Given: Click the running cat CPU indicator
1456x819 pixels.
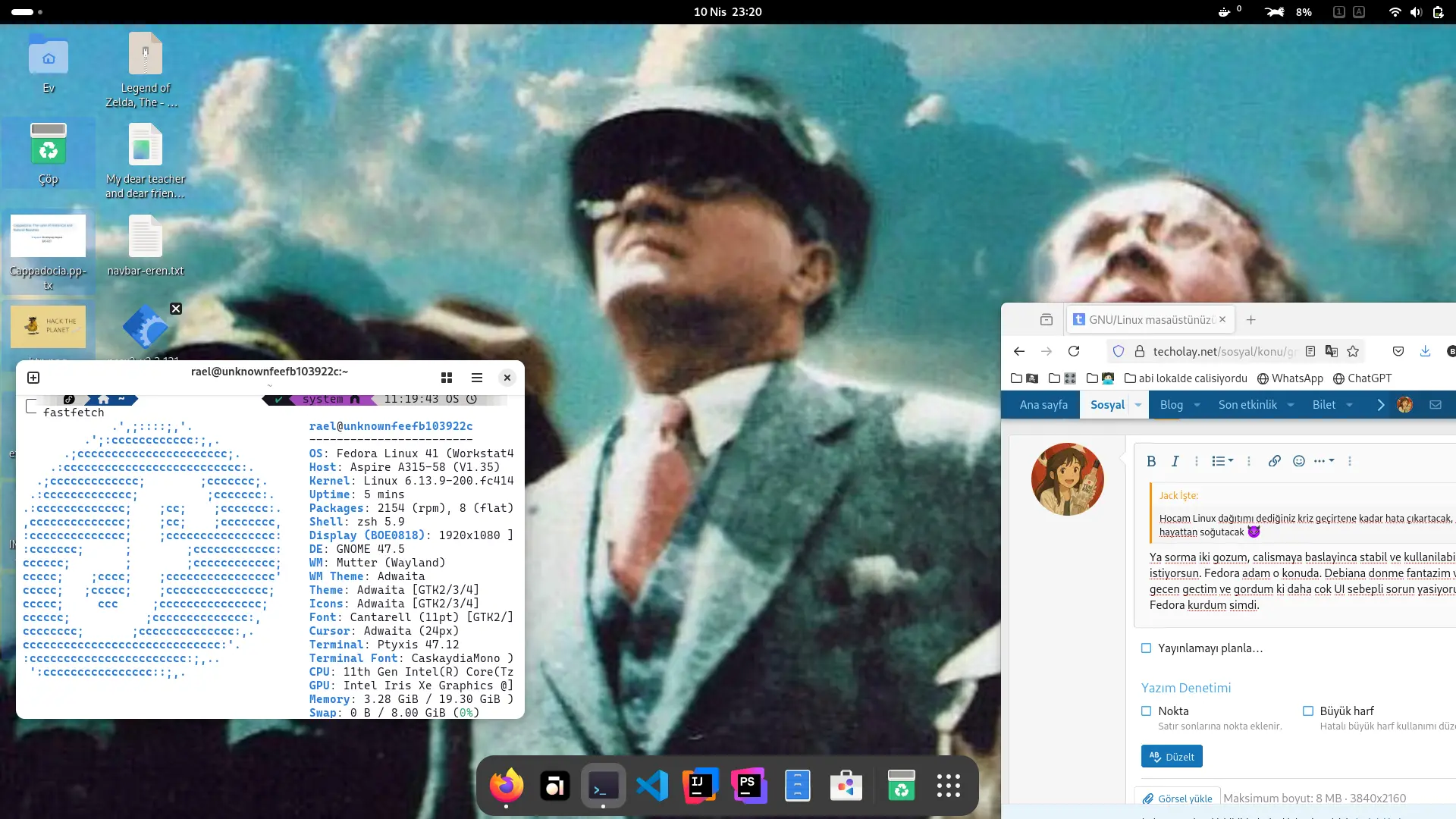Looking at the screenshot, I should coord(1275,12).
